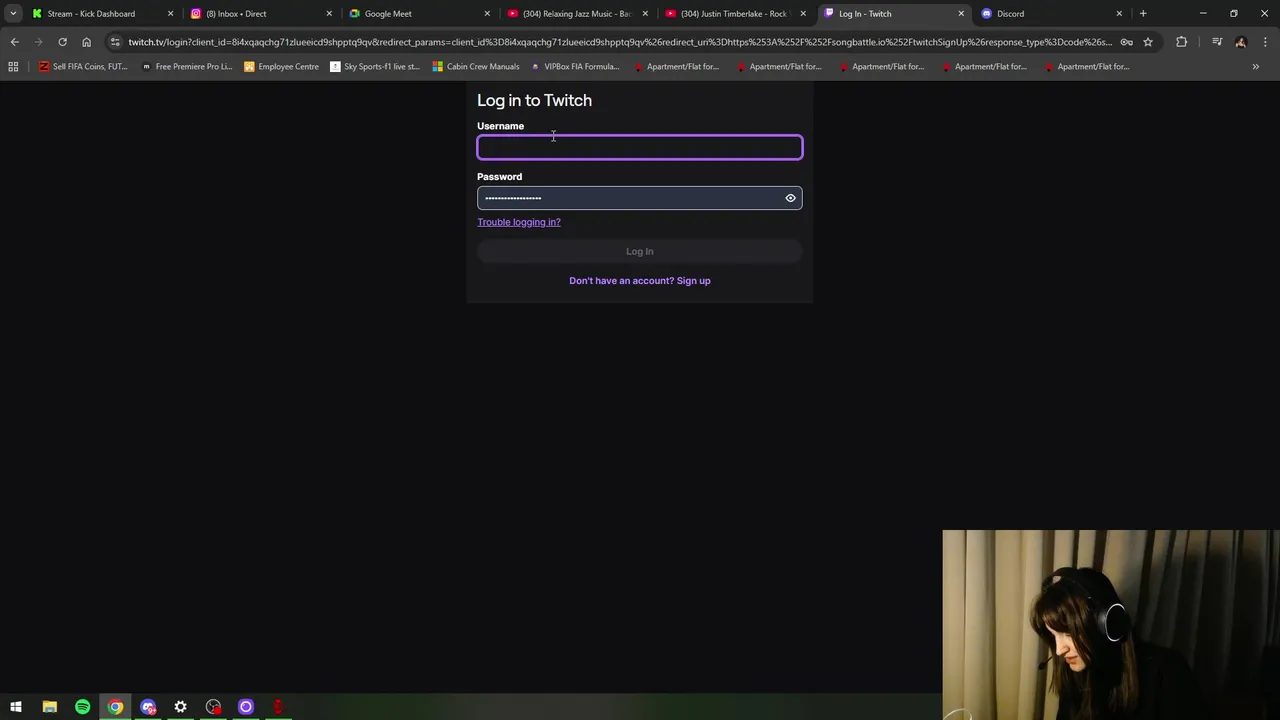Open the Sell FIFA Coins bookmark
Image resolution: width=1280 pixels, height=720 pixels.
point(83,67)
